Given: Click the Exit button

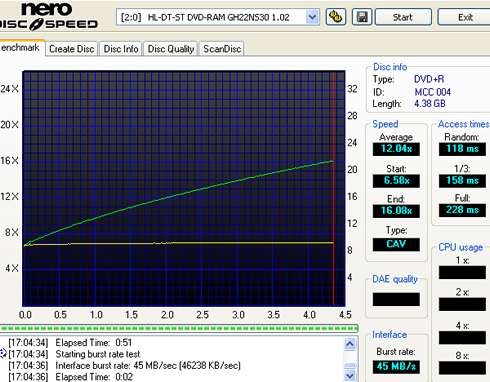Looking at the screenshot, I should click(465, 17).
